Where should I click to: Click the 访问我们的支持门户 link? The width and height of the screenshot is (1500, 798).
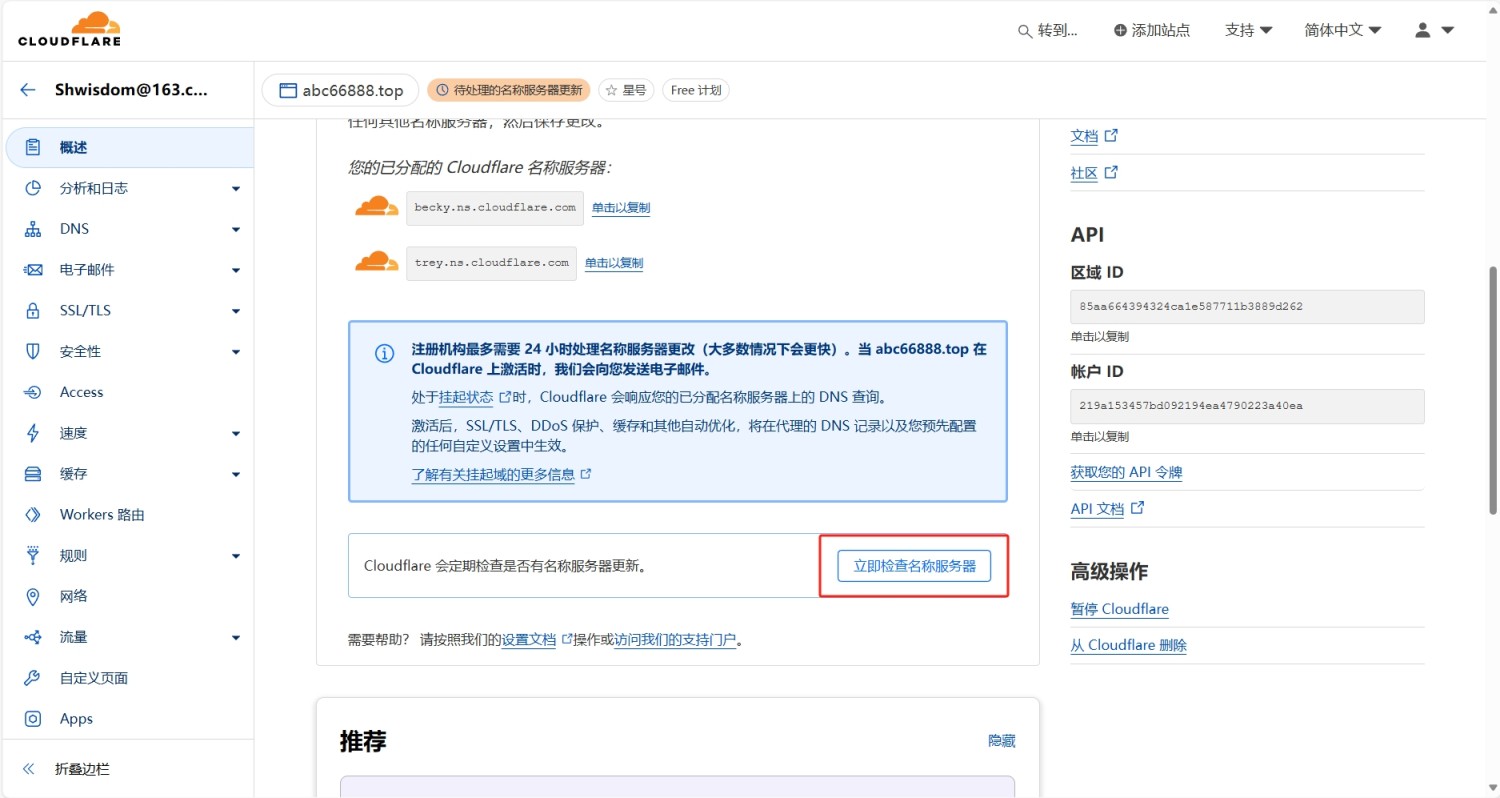(x=675, y=639)
